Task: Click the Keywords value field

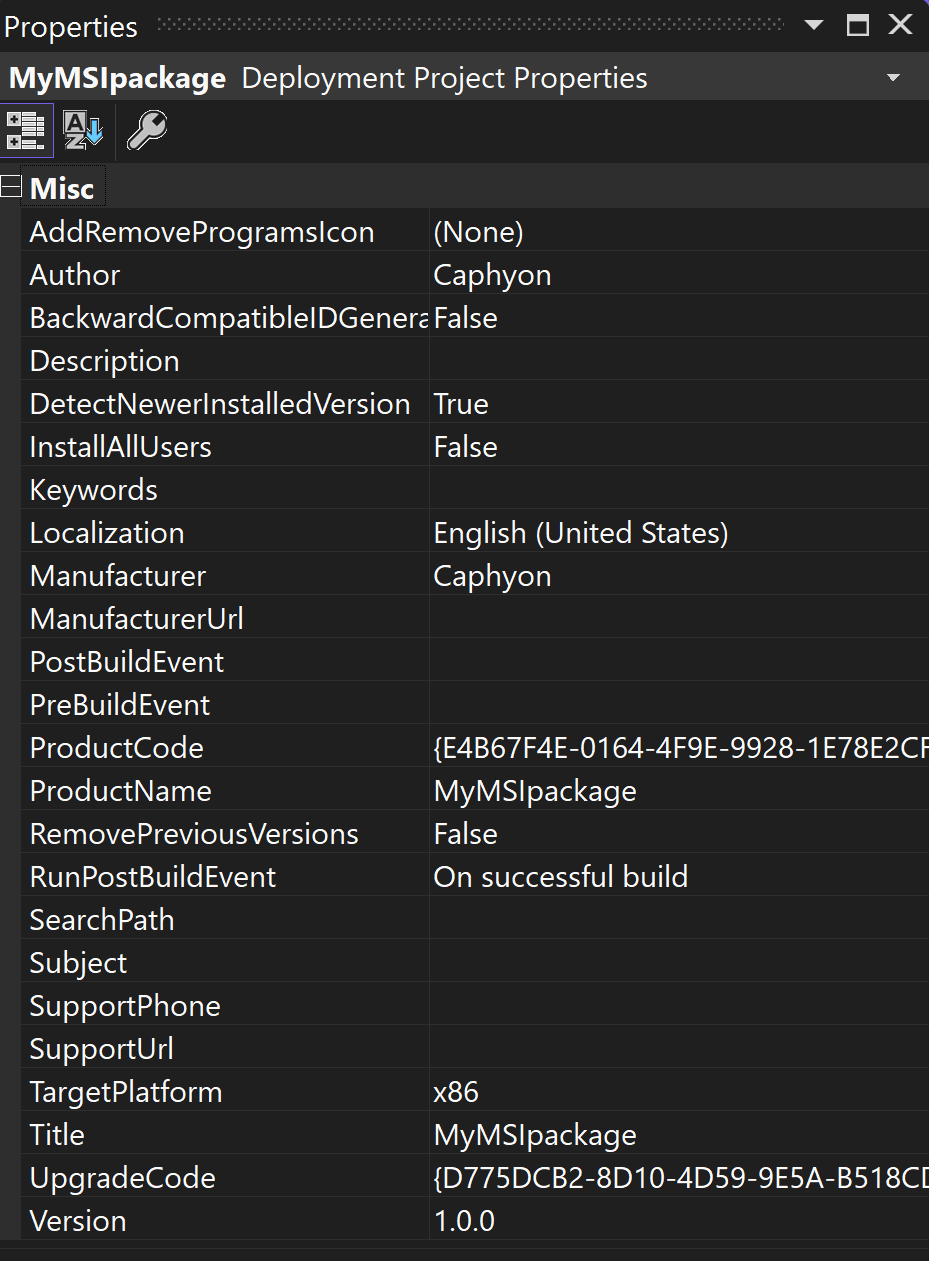Action: point(679,490)
